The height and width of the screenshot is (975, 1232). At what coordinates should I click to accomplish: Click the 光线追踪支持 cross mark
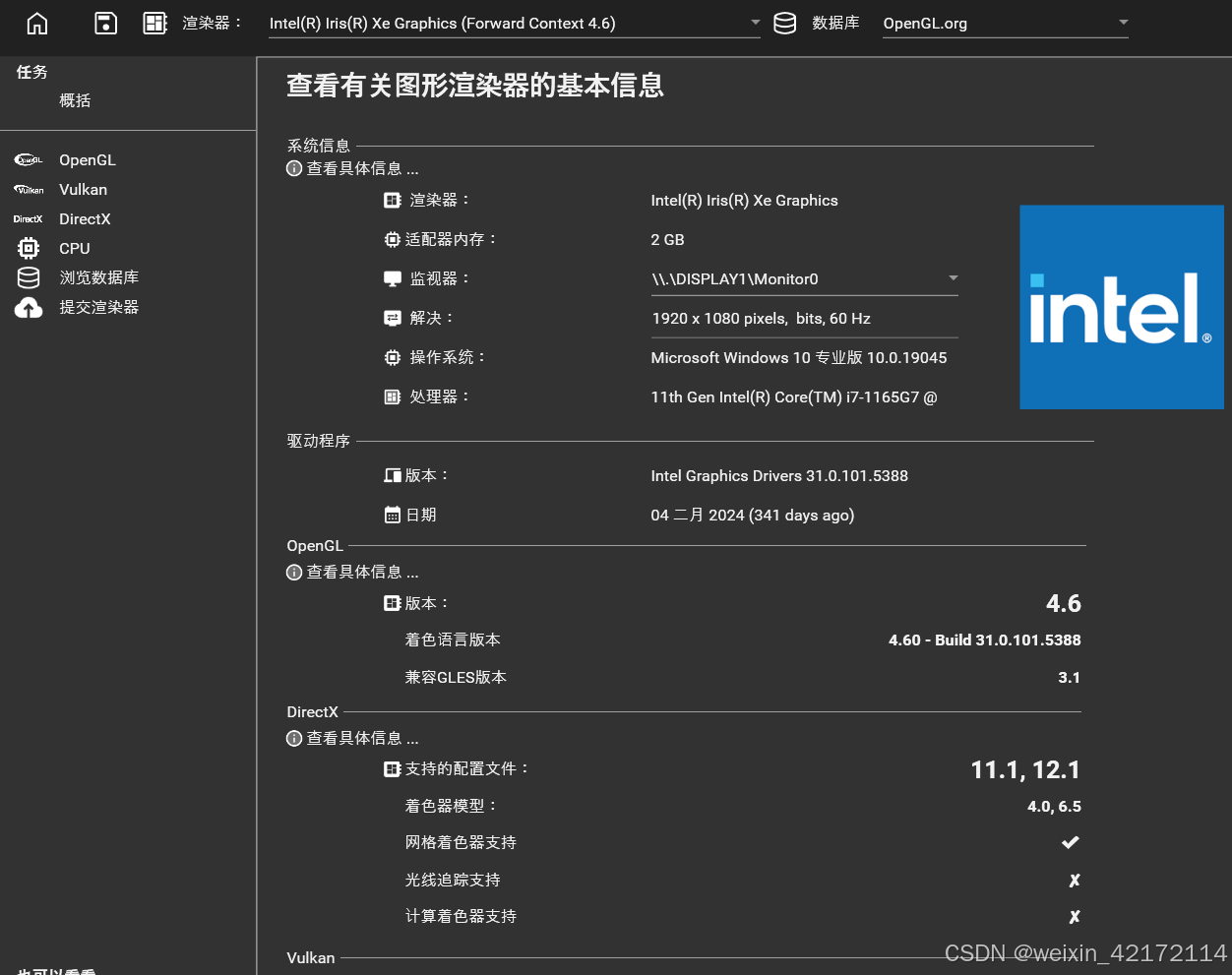[x=1075, y=881]
